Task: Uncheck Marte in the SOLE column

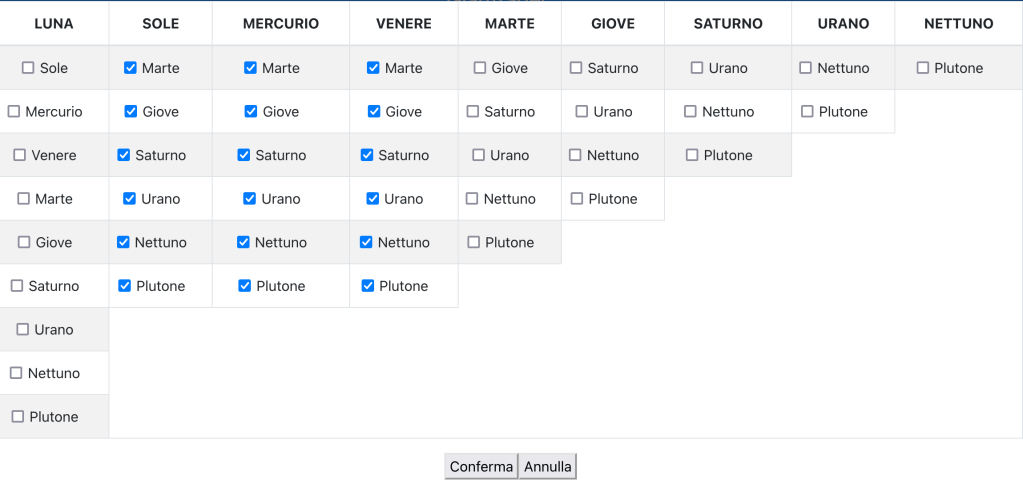Action: pyautogui.click(x=131, y=68)
